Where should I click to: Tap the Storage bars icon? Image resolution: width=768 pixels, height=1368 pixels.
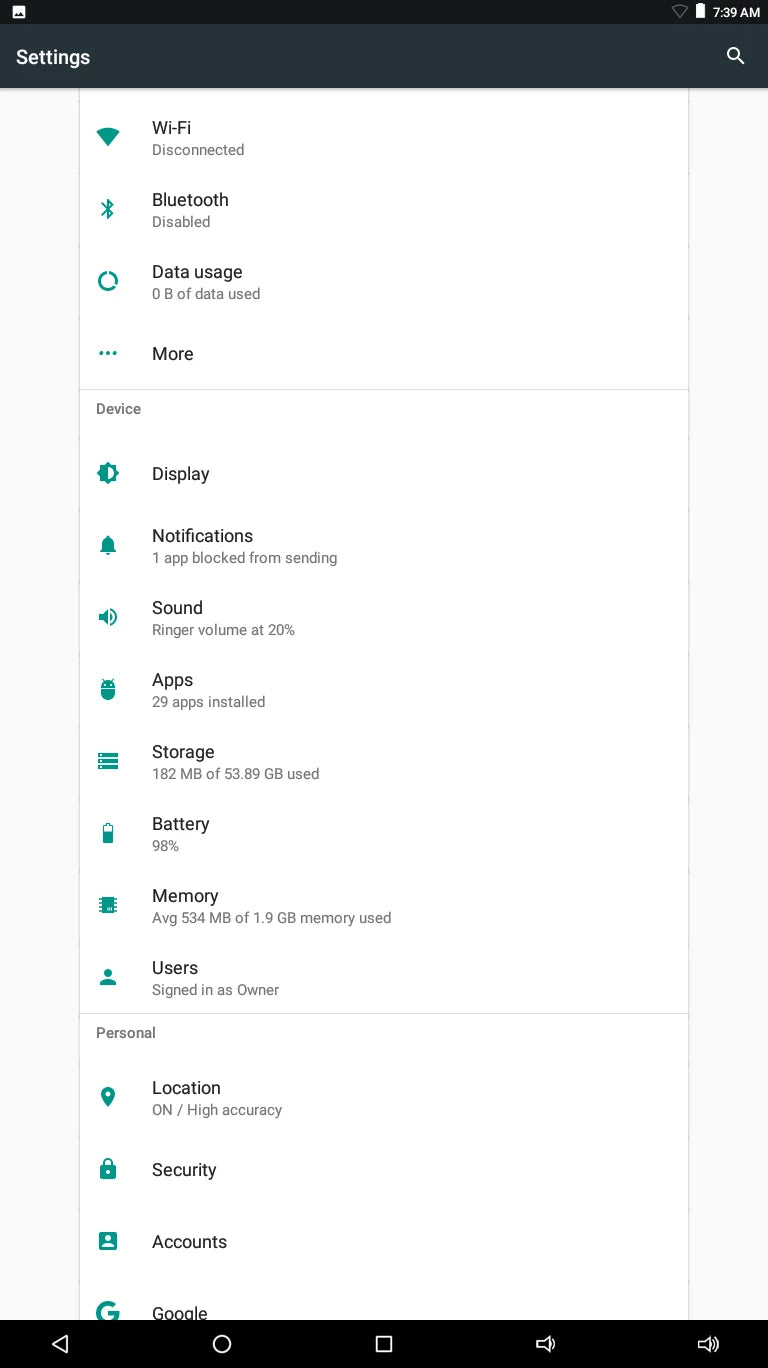pos(108,761)
